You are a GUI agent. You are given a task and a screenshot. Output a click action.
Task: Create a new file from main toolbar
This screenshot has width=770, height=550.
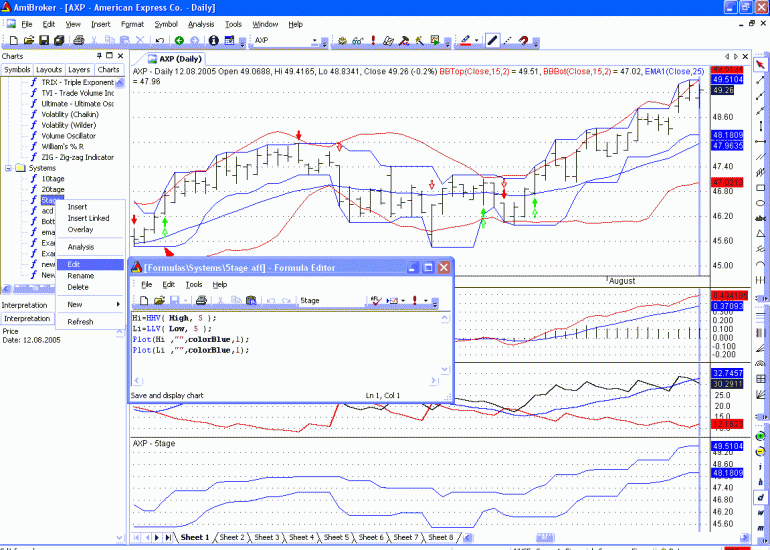point(14,40)
